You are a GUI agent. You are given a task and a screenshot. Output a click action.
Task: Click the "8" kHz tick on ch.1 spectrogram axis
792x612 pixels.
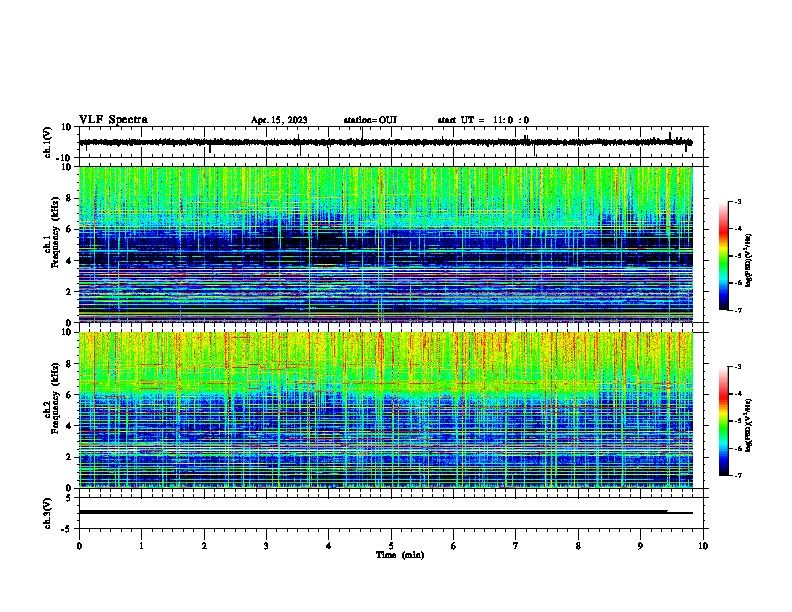[70, 198]
